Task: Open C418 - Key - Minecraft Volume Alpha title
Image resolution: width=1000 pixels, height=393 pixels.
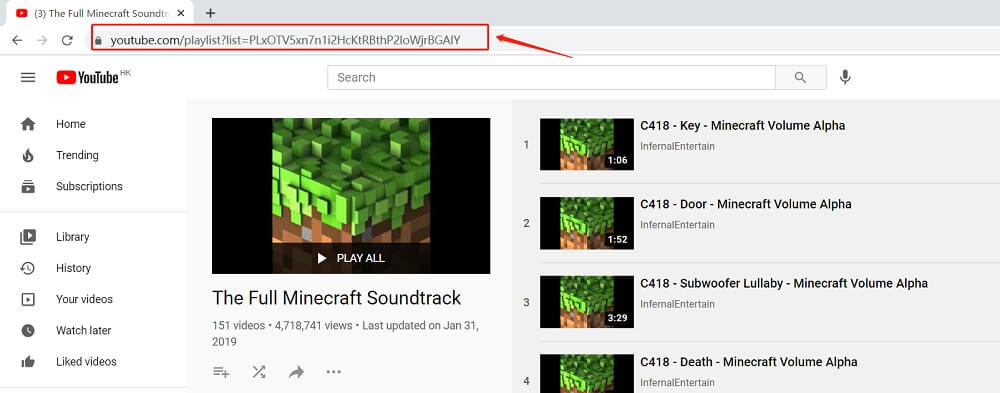Action: 742,126
